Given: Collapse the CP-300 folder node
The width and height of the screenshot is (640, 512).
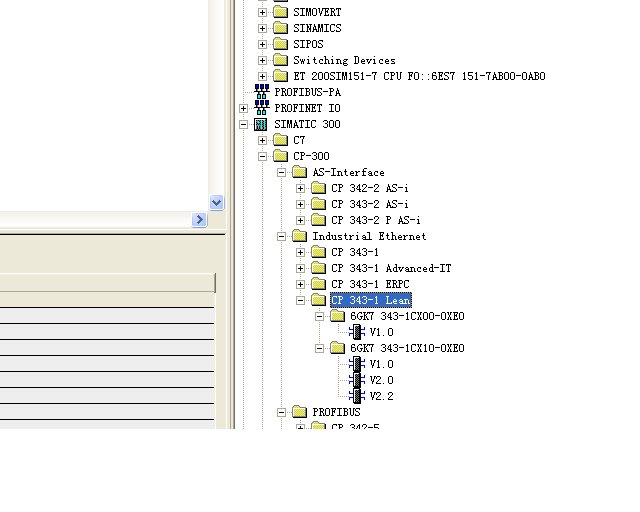Looking at the screenshot, I should 262,156.
